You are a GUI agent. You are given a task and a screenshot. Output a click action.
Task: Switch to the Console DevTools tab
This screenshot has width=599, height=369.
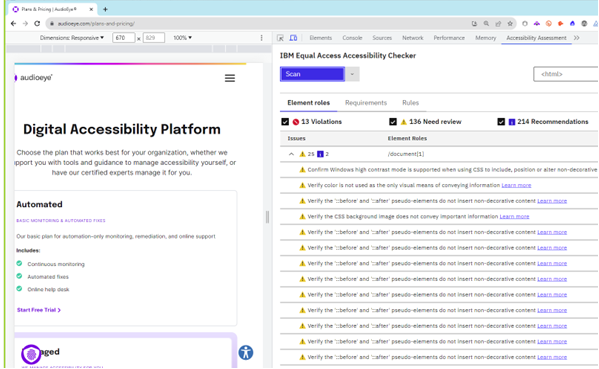(x=352, y=38)
